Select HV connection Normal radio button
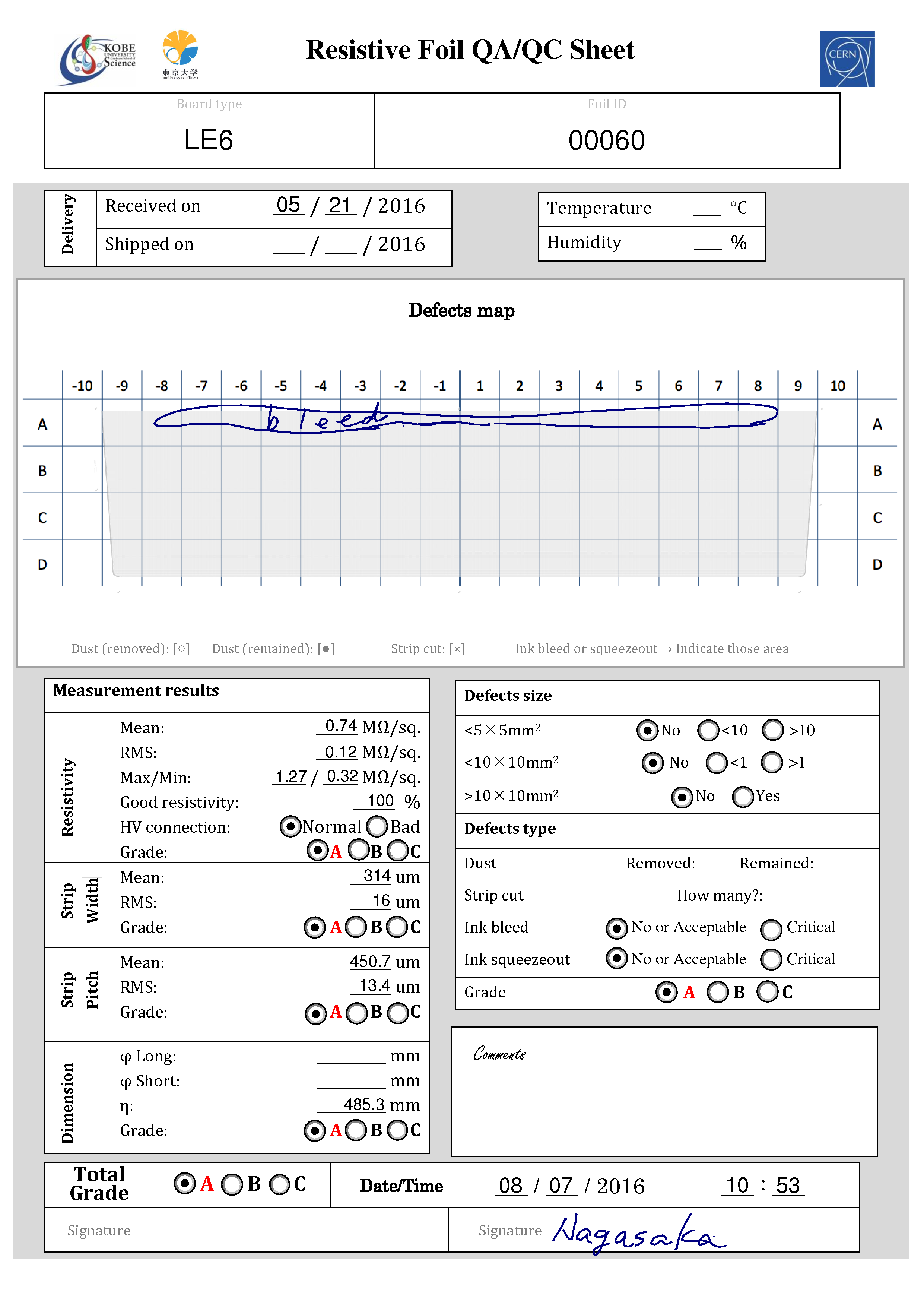 (290, 826)
